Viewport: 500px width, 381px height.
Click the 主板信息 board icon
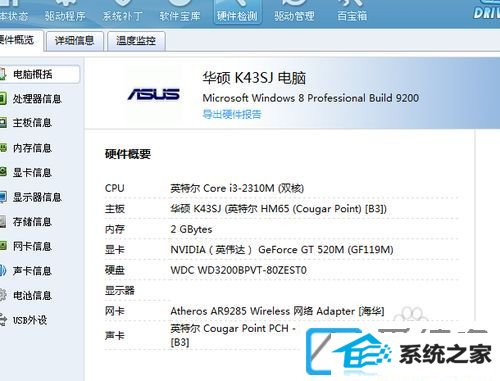tap(3, 123)
